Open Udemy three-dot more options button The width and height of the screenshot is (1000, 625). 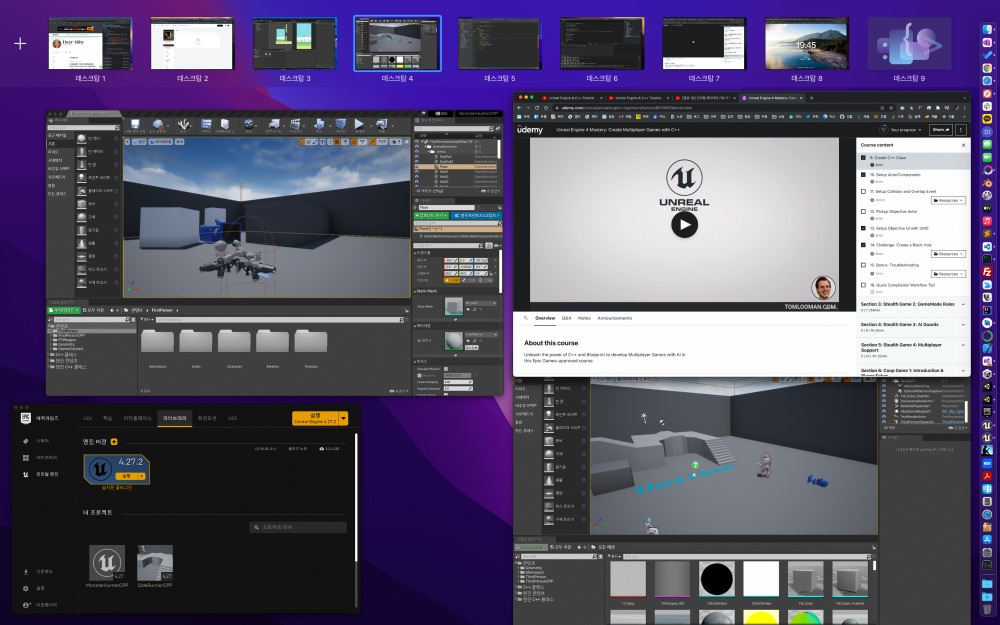(960, 129)
